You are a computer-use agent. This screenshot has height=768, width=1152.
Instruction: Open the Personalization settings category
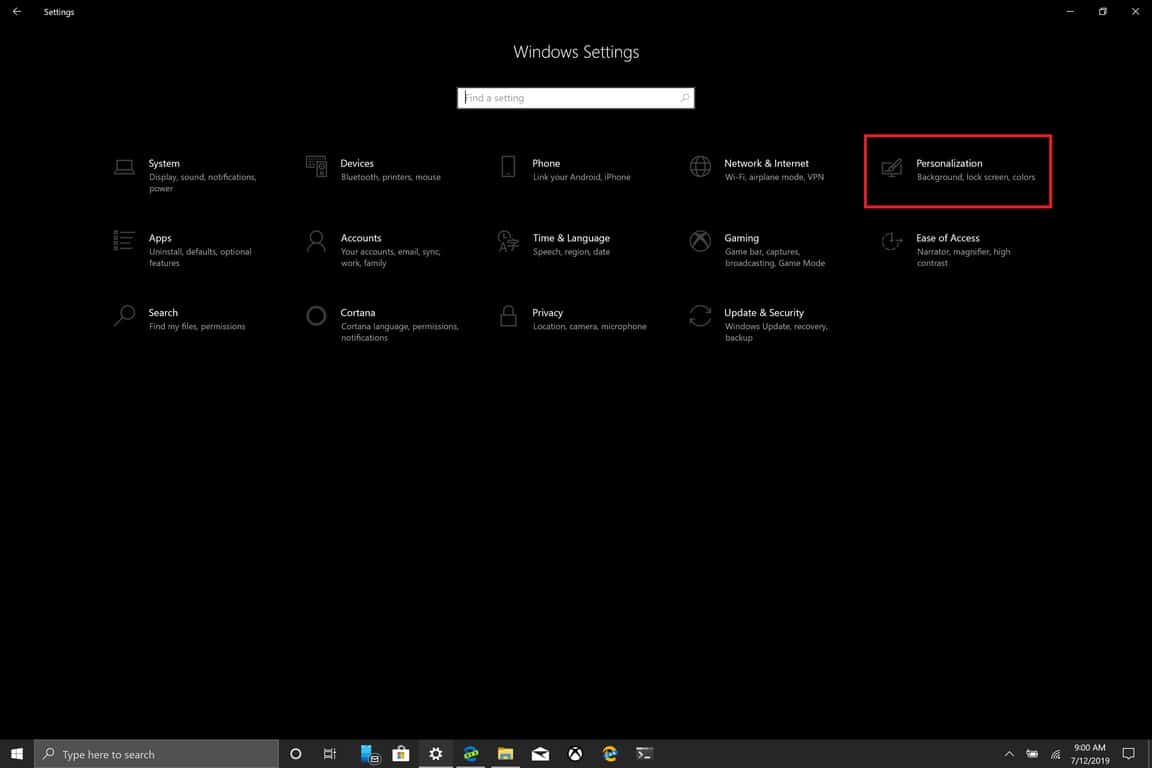(x=957, y=171)
